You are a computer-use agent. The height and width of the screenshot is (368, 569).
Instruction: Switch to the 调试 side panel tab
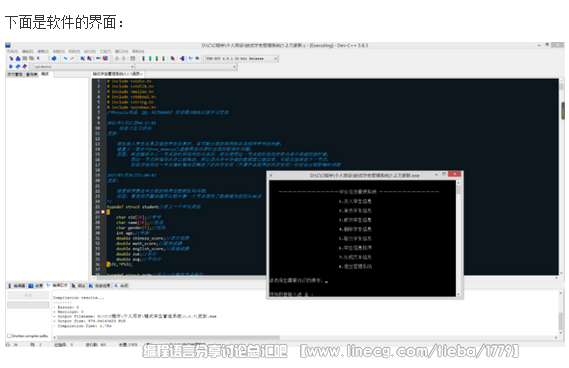[45, 74]
